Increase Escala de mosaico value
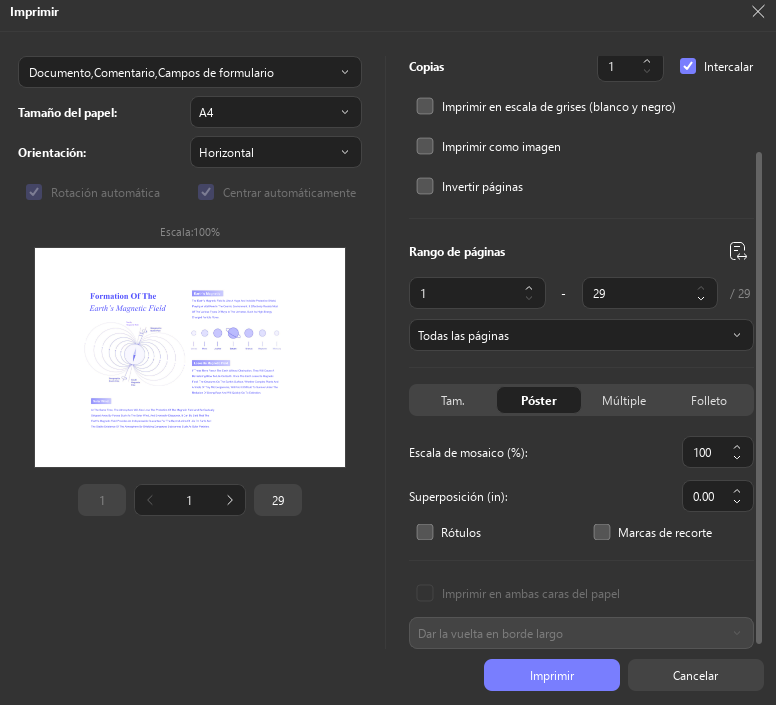The width and height of the screenshot is (776, 705). [736, 447]
